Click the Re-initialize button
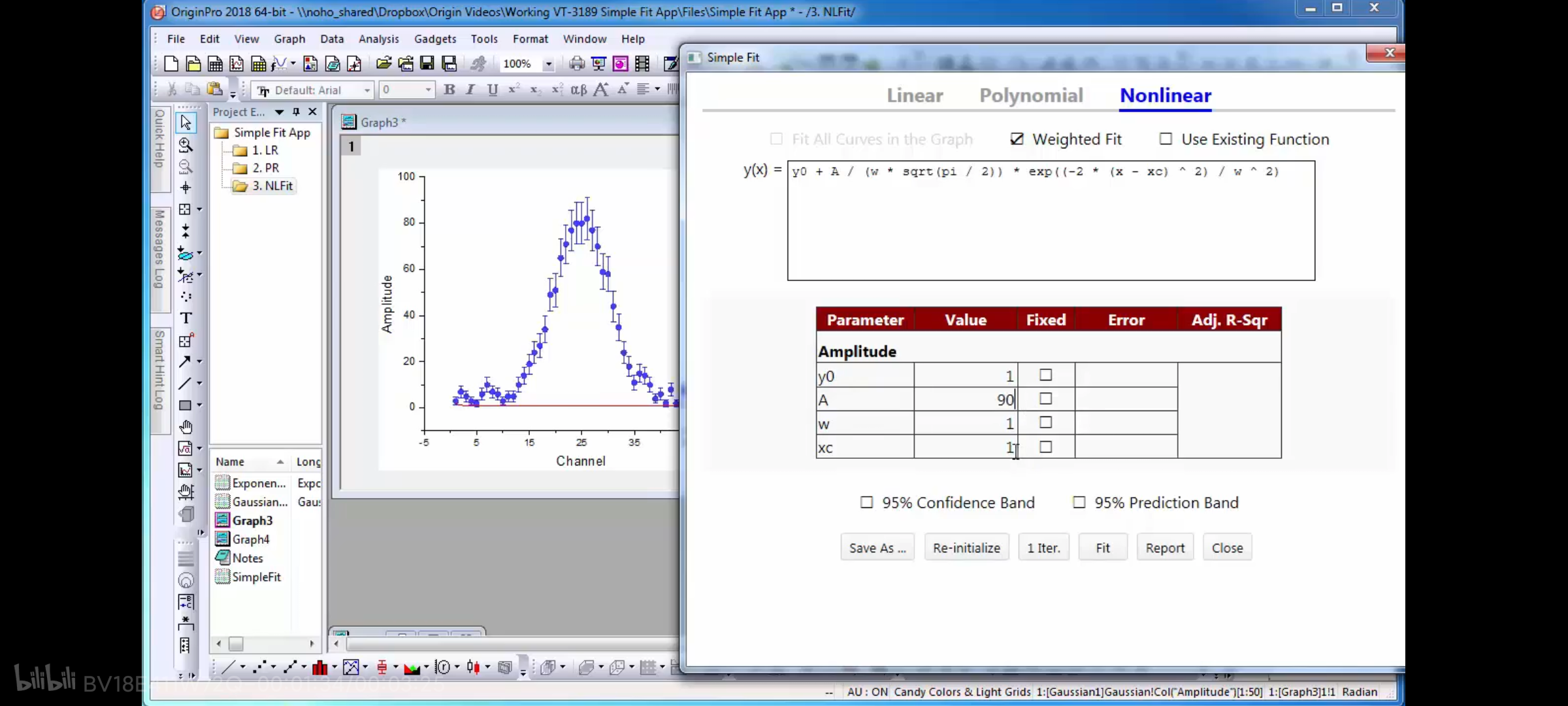This screenshot has width=1568, height=706. [x=966, y=548]
